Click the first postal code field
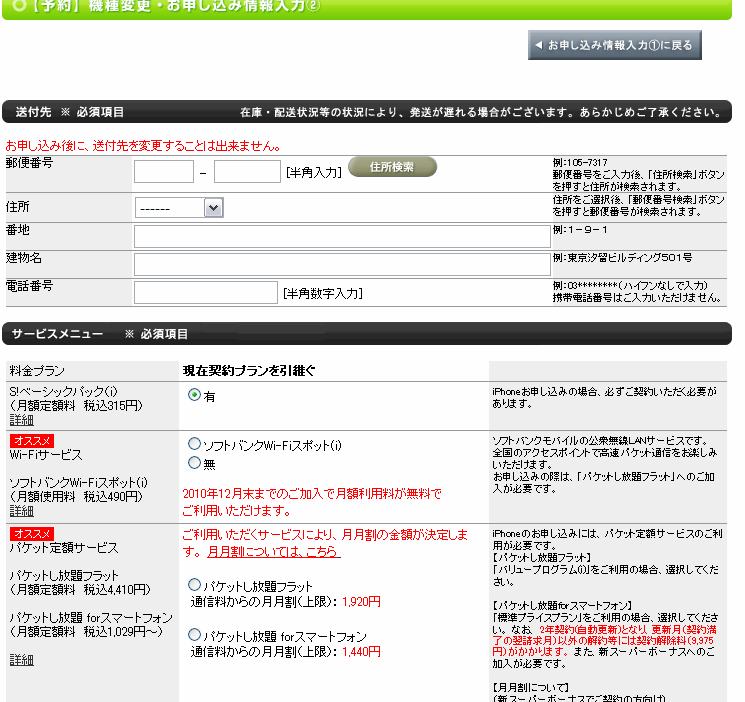 point(163,172)
